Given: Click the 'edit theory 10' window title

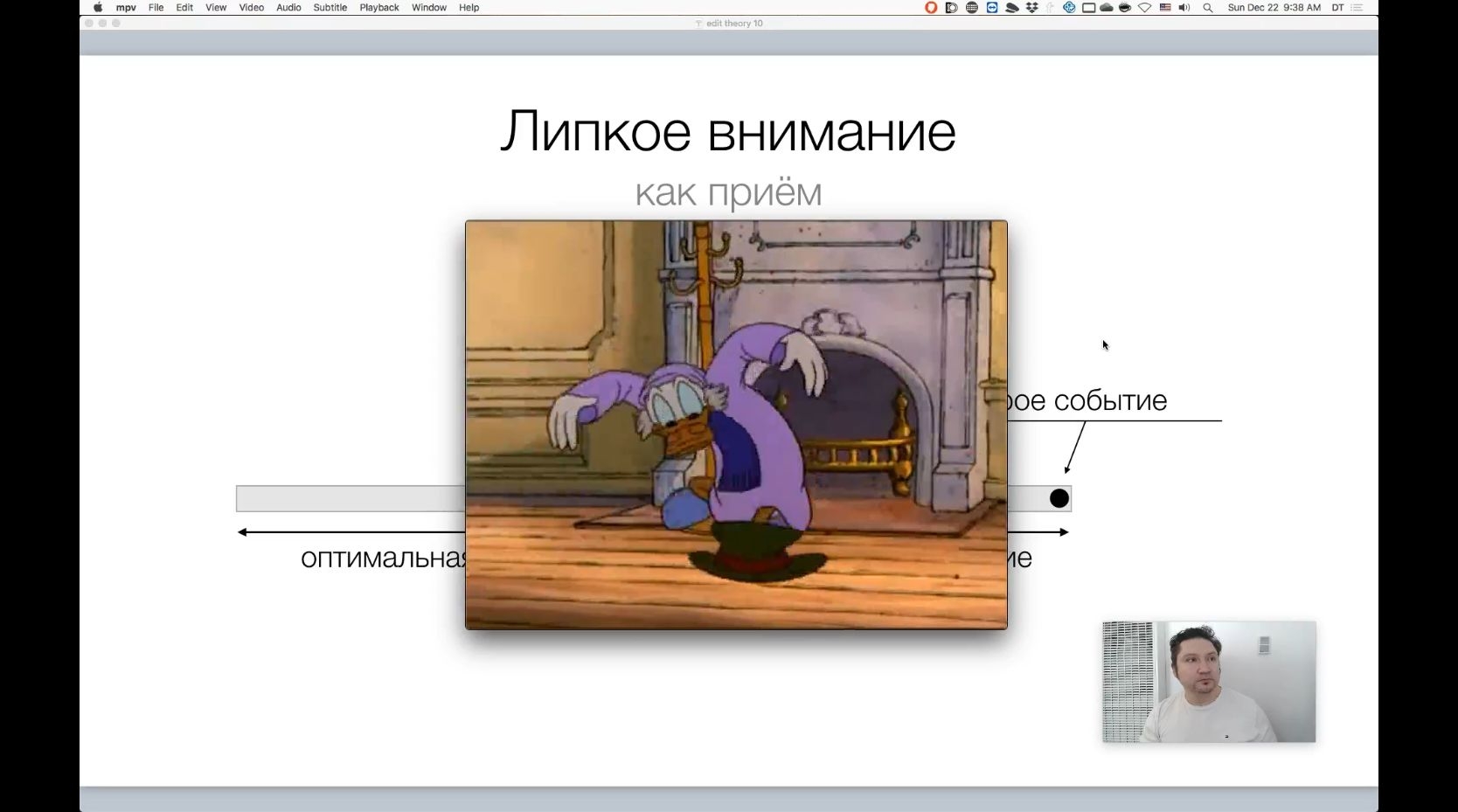Looking at the screenshot, I should point(734,24).
